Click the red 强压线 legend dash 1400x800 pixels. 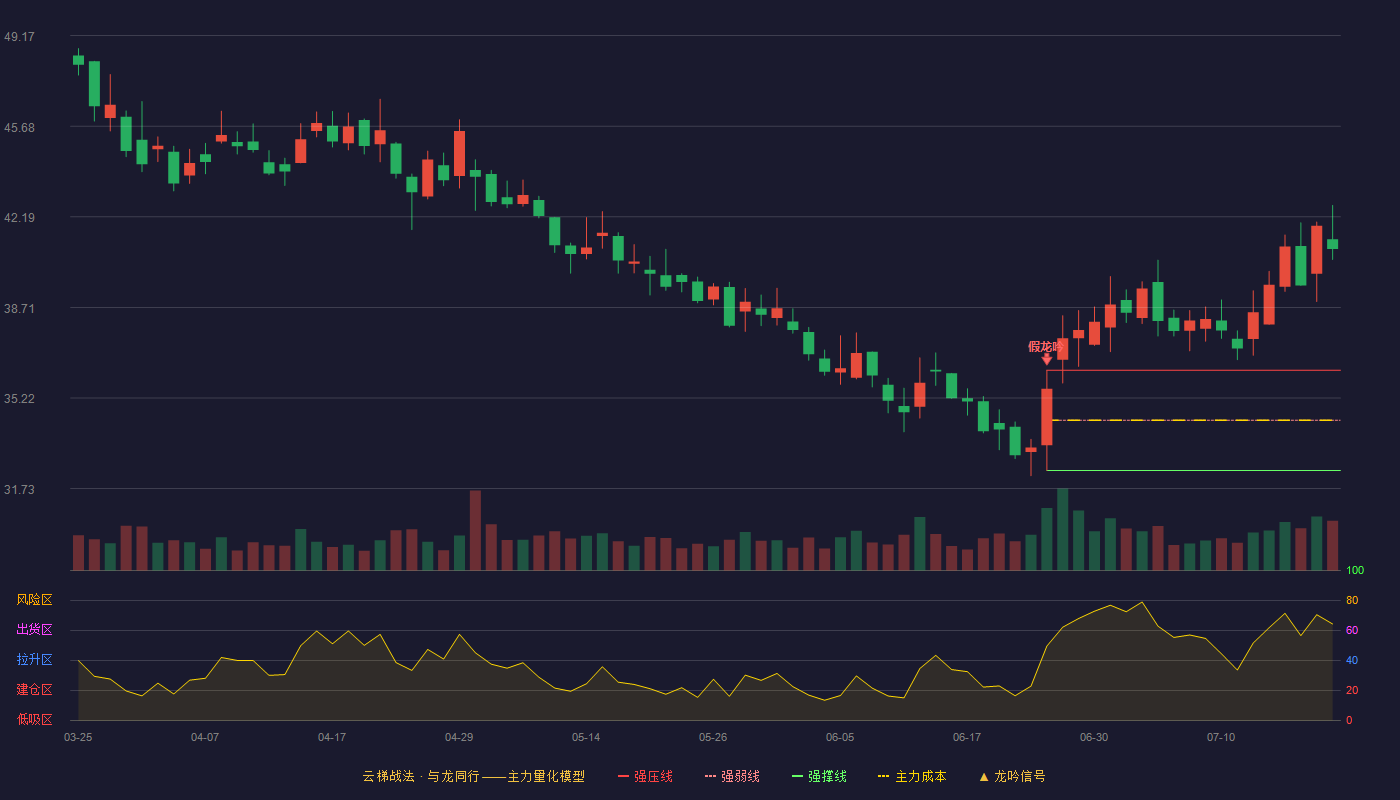[624, 776]
